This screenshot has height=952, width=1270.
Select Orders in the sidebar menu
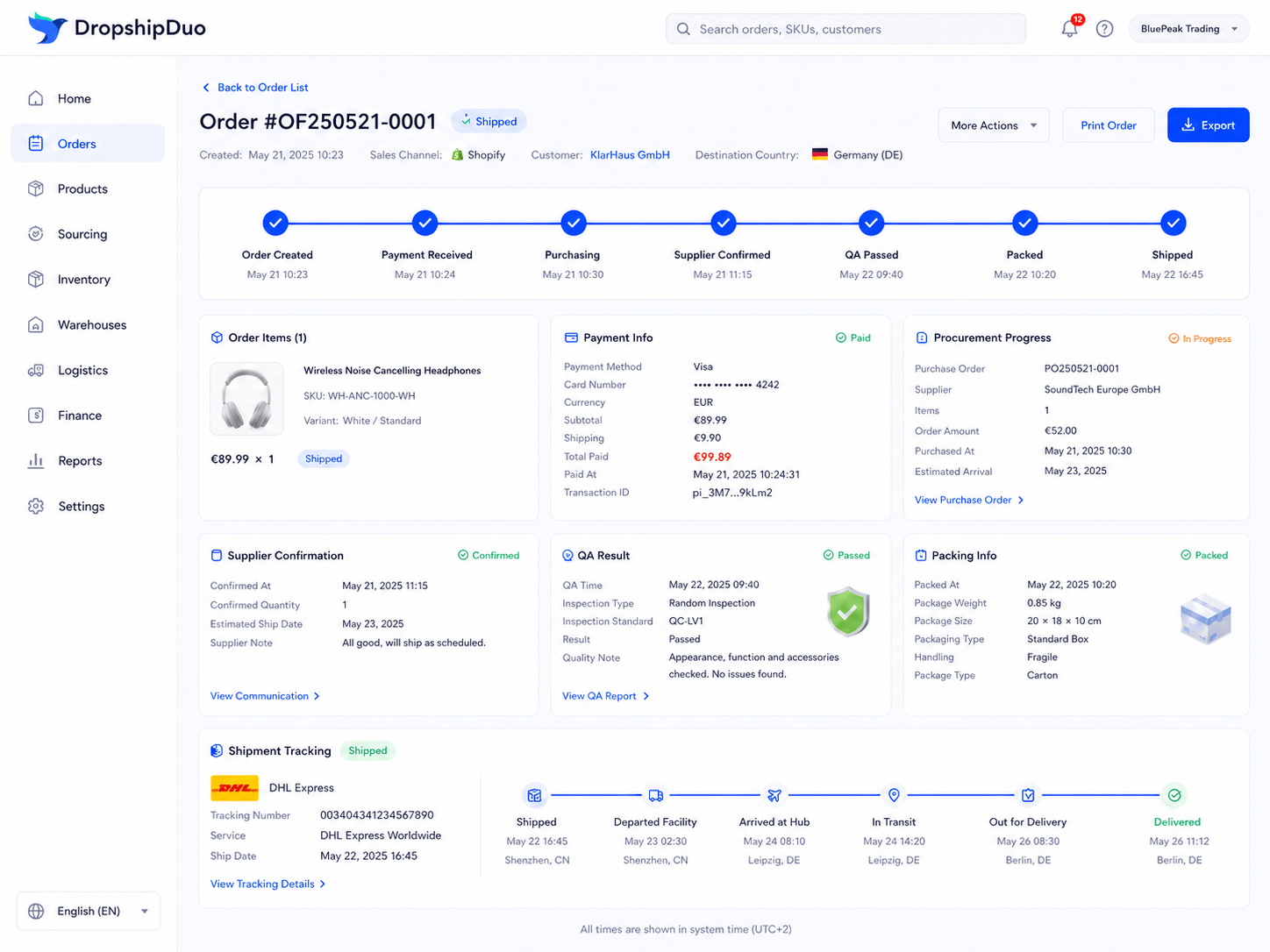[88, 144]
